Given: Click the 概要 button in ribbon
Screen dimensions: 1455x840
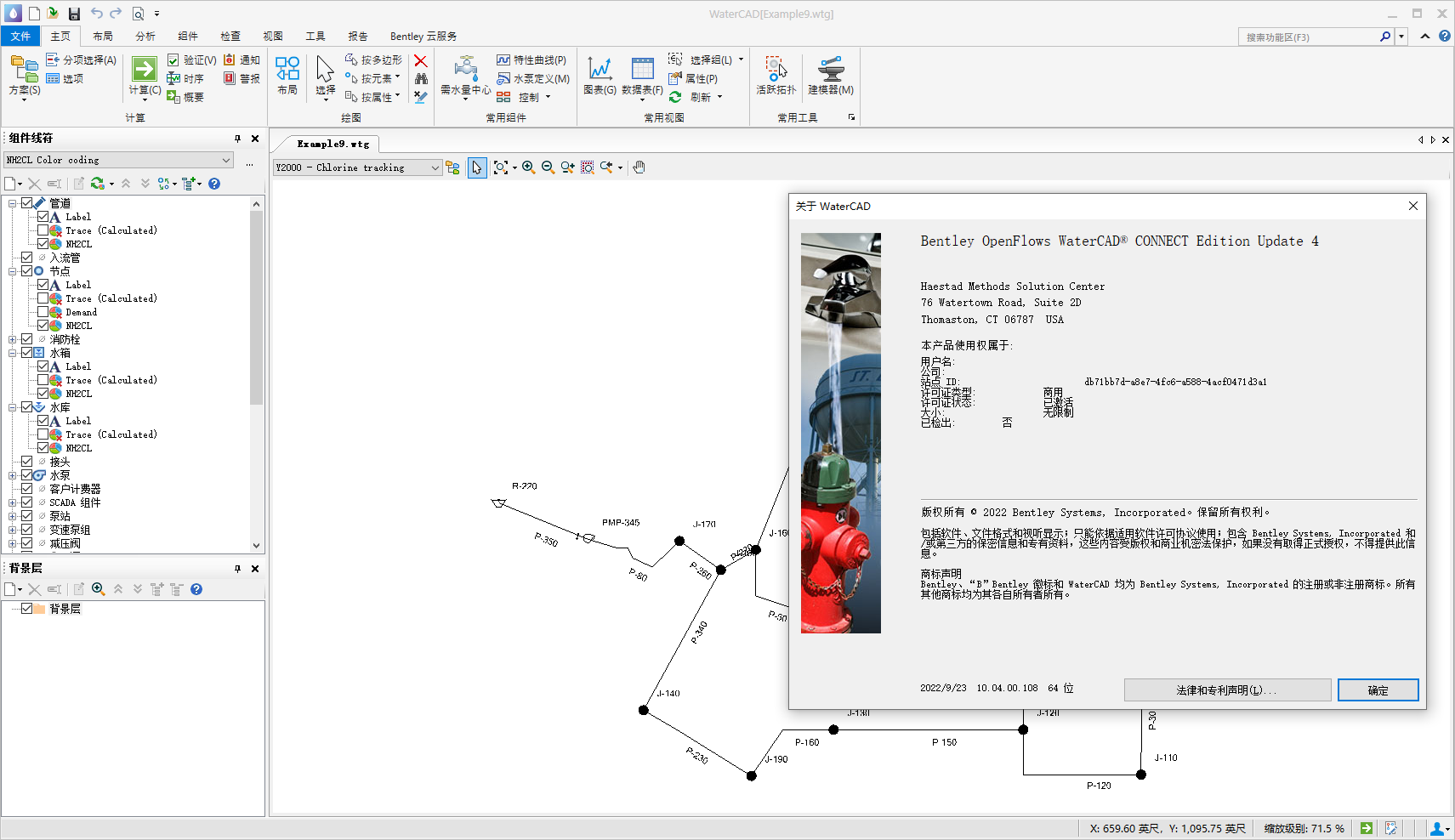Looking at the screenshot, I should tap(185, 97).
